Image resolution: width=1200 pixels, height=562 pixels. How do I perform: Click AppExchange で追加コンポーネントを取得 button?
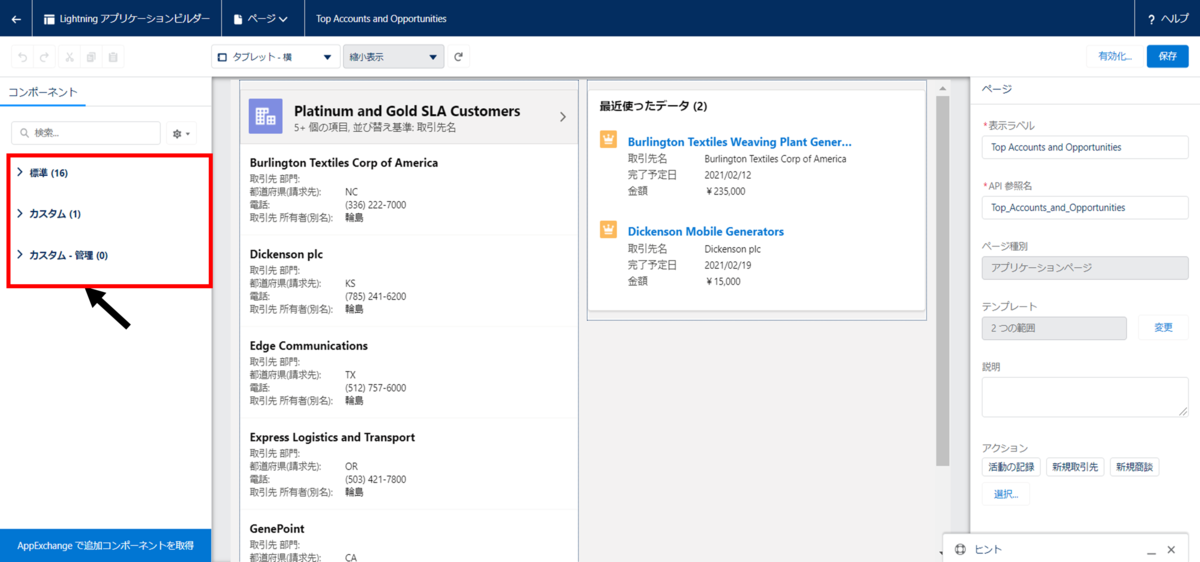tap(105, 546)
